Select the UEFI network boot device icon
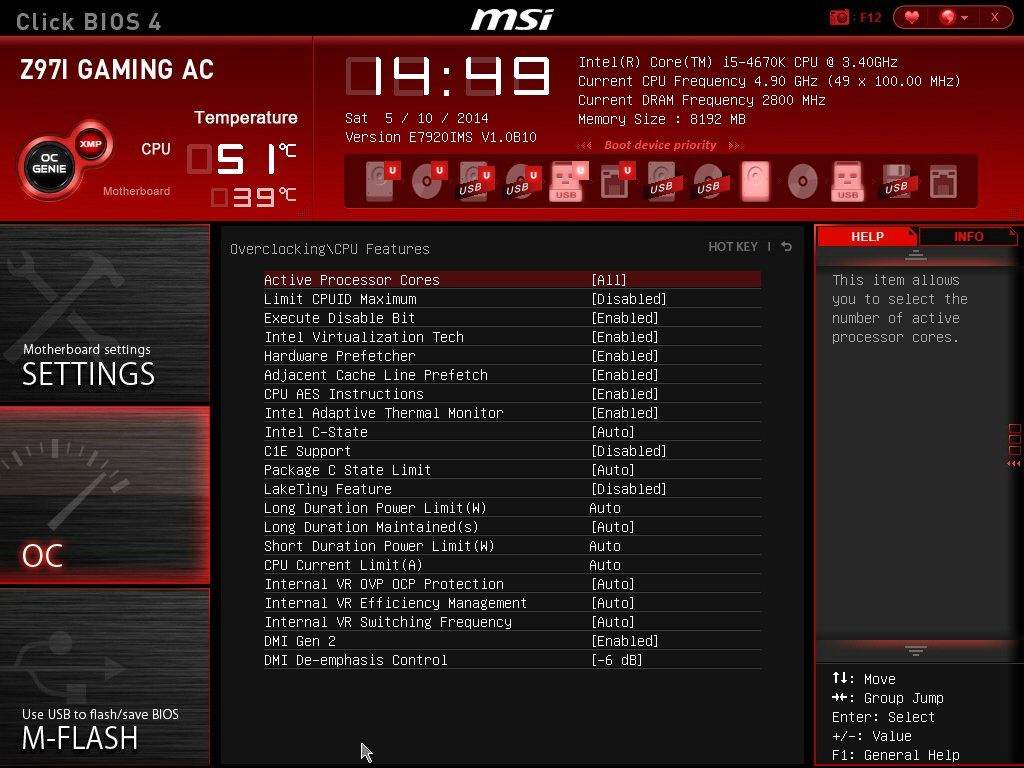The width and height of the screenshot is (1024, 768). (616, 181)
